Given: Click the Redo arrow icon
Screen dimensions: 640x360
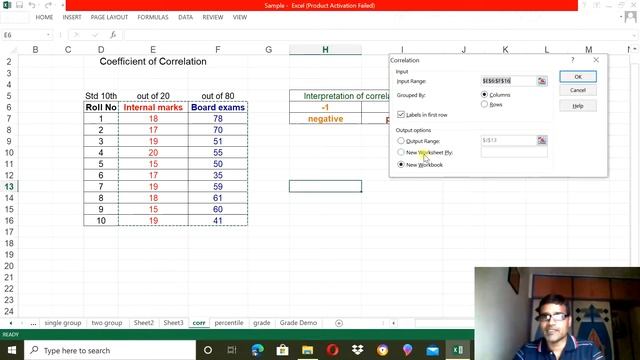Looking at the screenshot, I should pyautogui.click(x=48, y=5).
